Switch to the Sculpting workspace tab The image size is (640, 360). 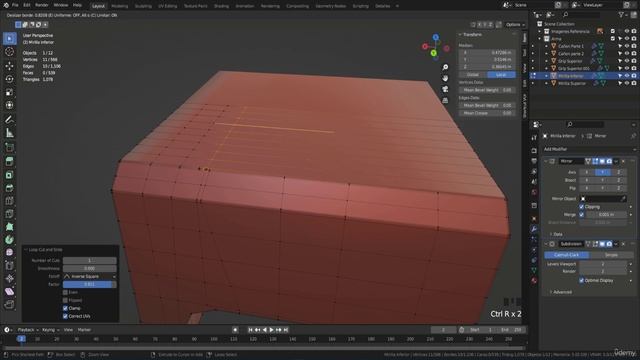(143, 6)
